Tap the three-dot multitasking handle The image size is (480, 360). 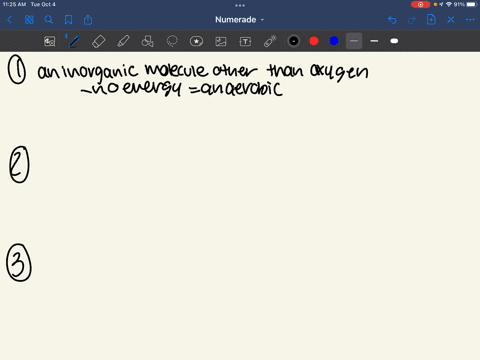point(240,5)
